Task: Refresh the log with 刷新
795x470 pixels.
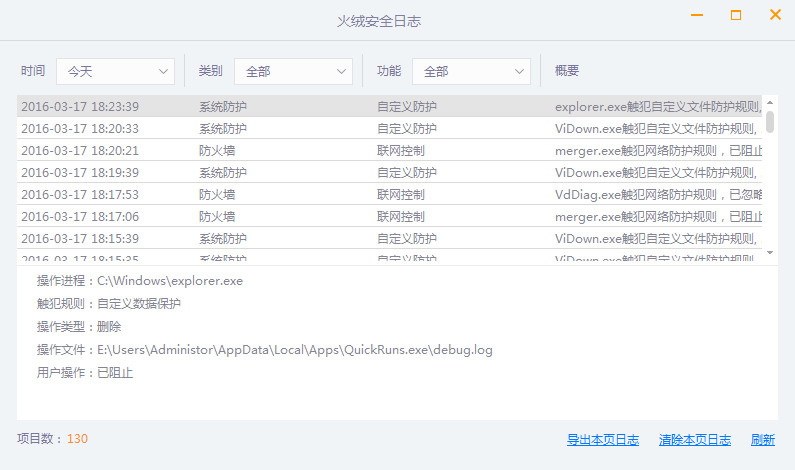Action: (763, 439)
